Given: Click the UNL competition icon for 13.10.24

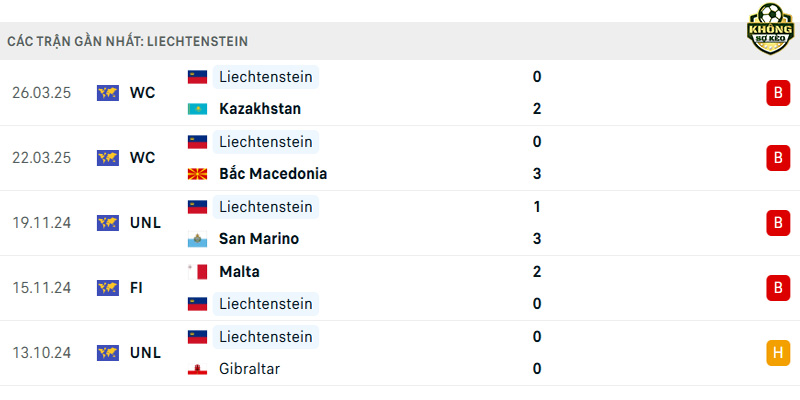Looking at the screenshot, I should tap(108, 353).
